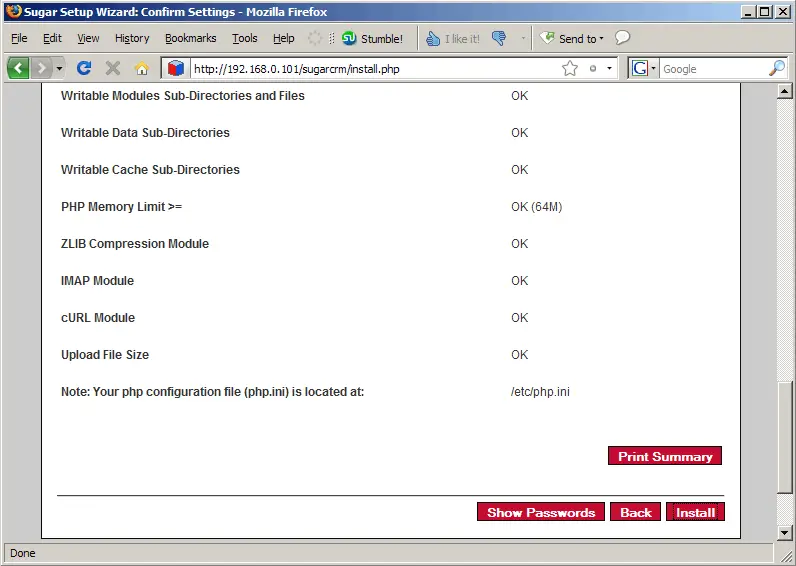Open the address bar history dropdown
796x566 pixels.
click(609, 68)
